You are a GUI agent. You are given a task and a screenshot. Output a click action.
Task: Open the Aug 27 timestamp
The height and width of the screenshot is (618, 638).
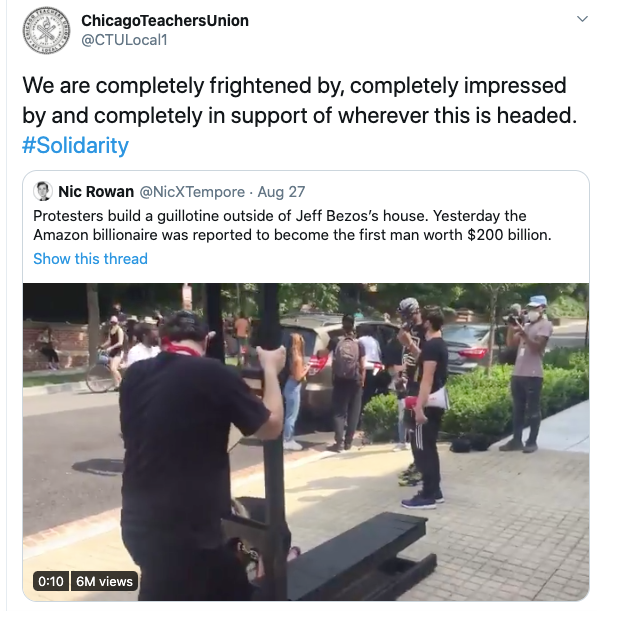point(281,192)
